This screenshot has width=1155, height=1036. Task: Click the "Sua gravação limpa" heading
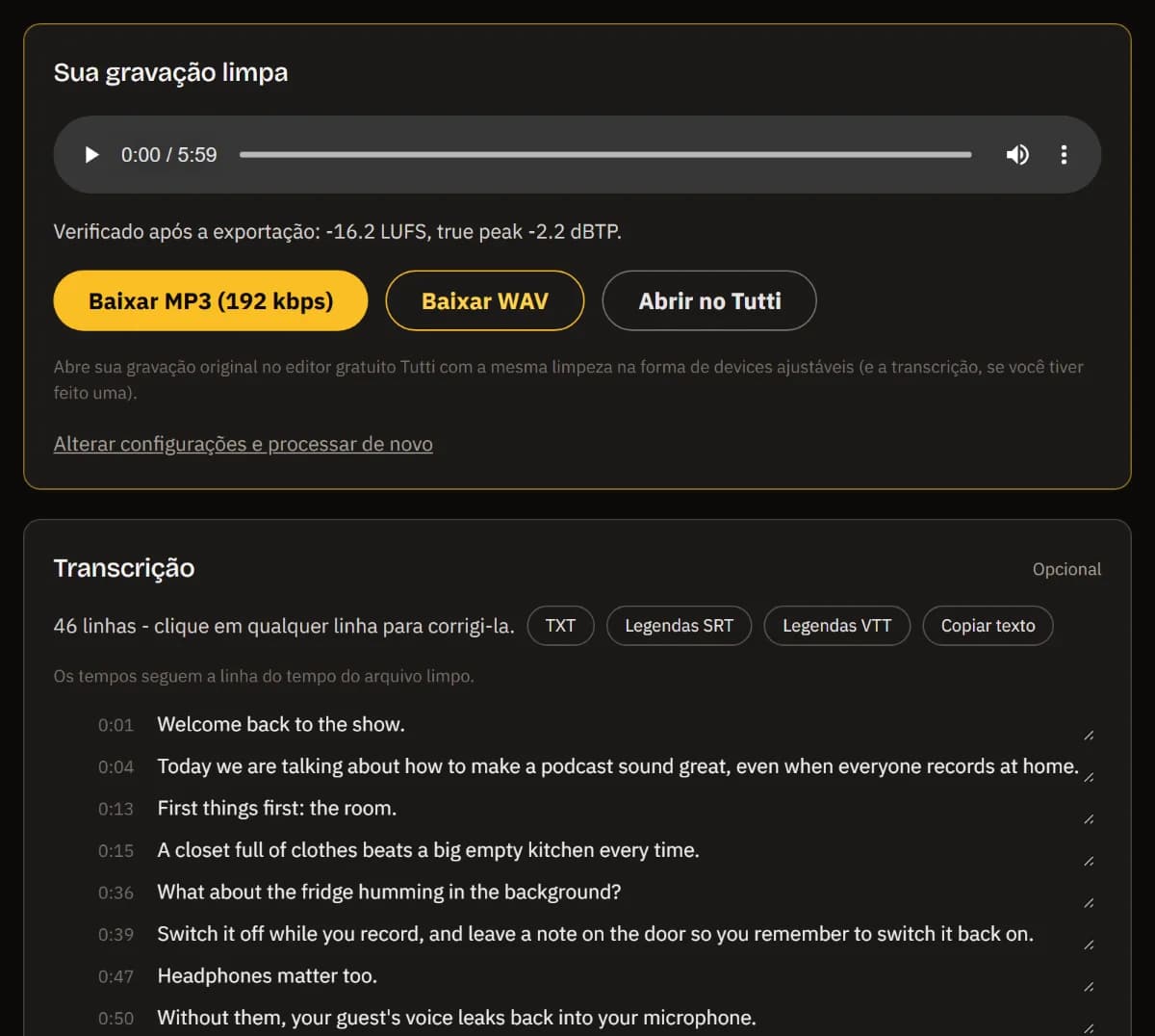pyautogui.click(x=170, y=73)
